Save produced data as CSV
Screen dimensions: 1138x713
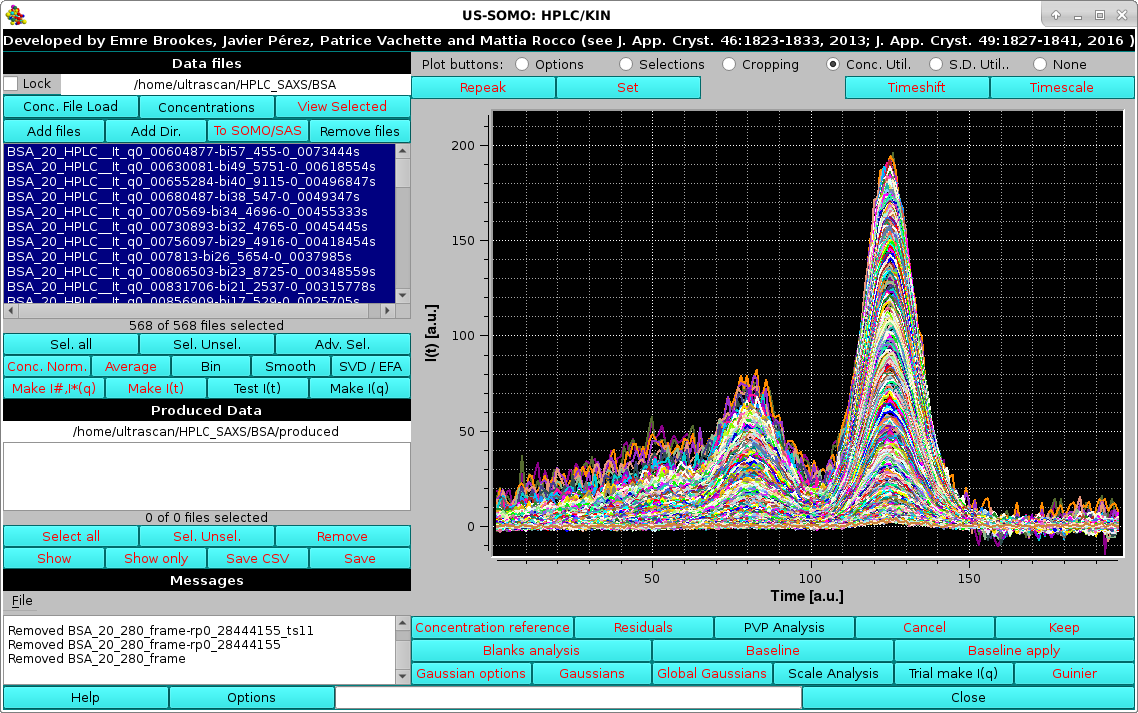click(x=256, y=558)
